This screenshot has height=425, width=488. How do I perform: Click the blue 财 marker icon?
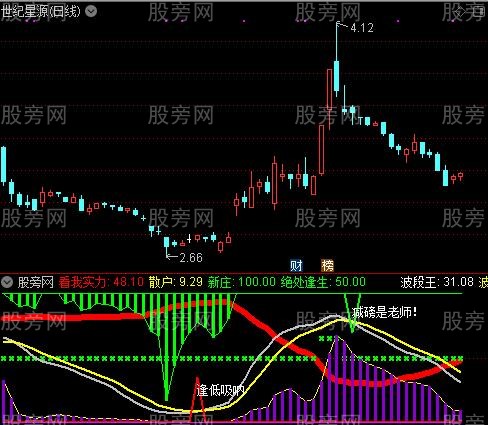pos(296,266)
